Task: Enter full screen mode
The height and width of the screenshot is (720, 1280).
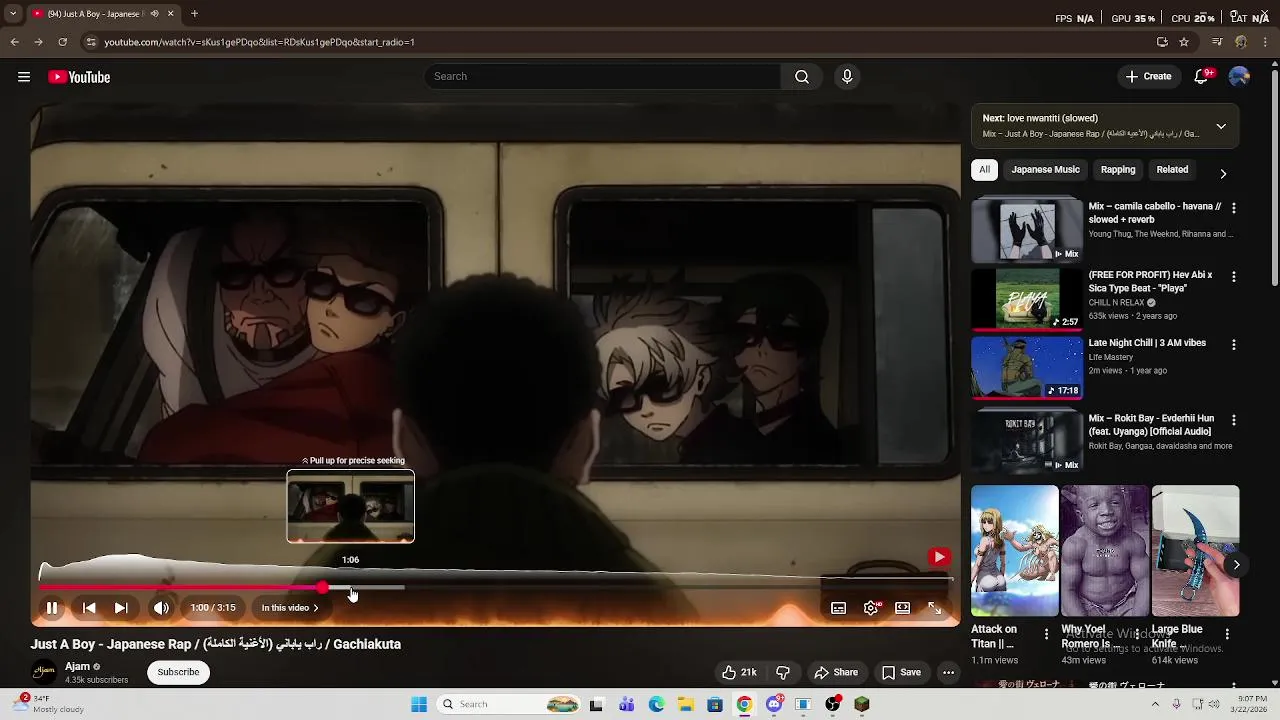Action: [x=934, y=608]
